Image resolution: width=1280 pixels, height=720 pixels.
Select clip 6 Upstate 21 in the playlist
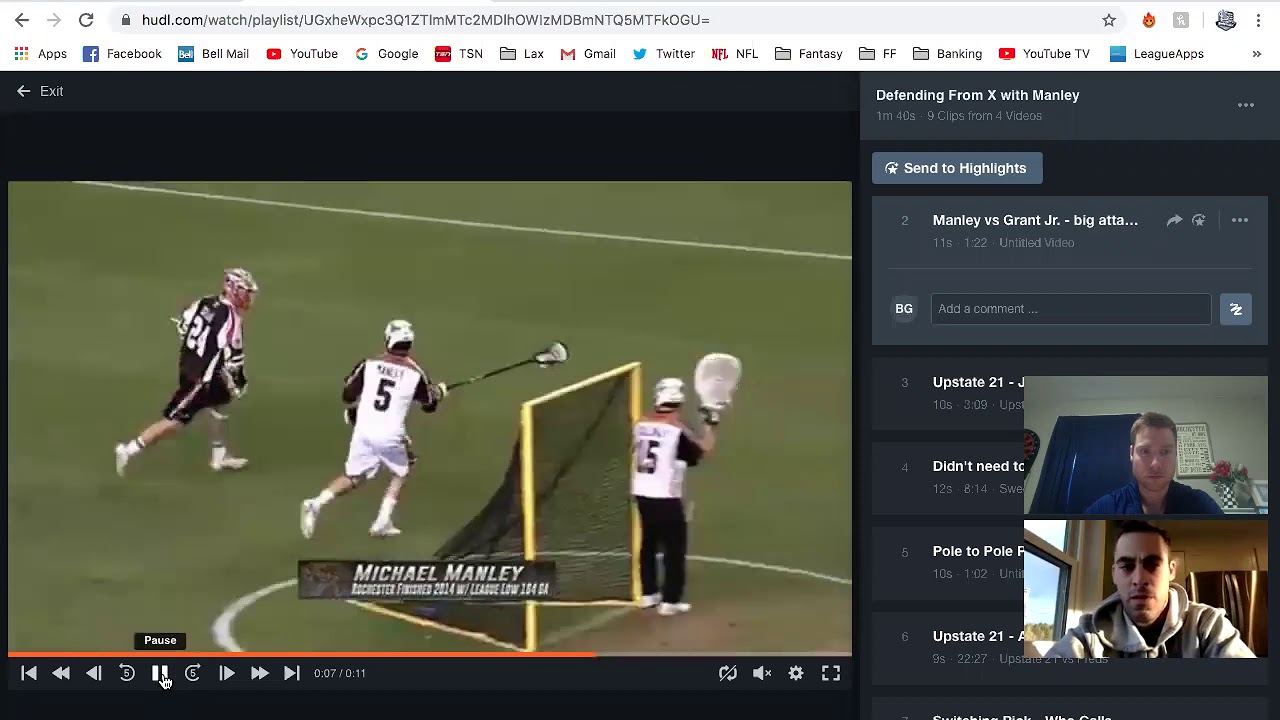coord(948,647)
